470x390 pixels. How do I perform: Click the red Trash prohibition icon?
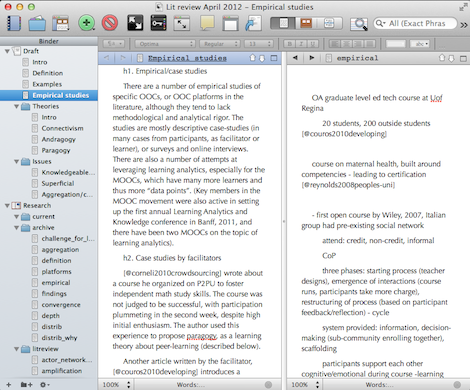[110, 23]
